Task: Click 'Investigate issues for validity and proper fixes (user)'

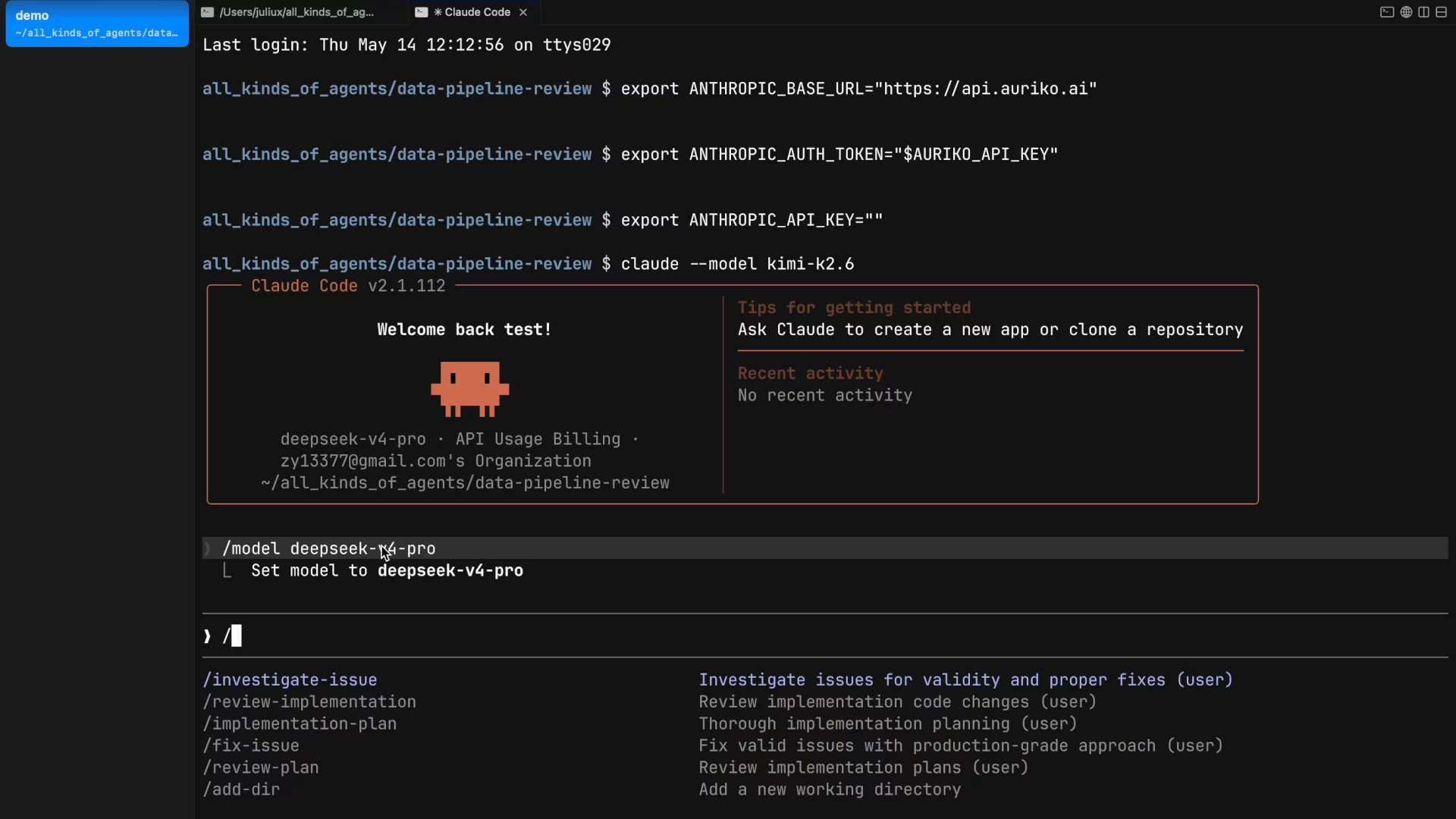Action: pos(966,680)
